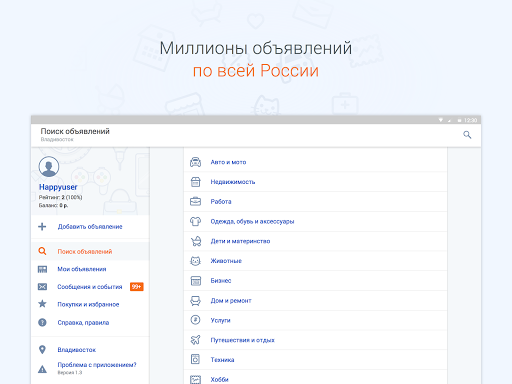Screen dimensions: 512x384
Task: Click the Рейтинг: 2 (100%) text
Action: pos(60,197)
